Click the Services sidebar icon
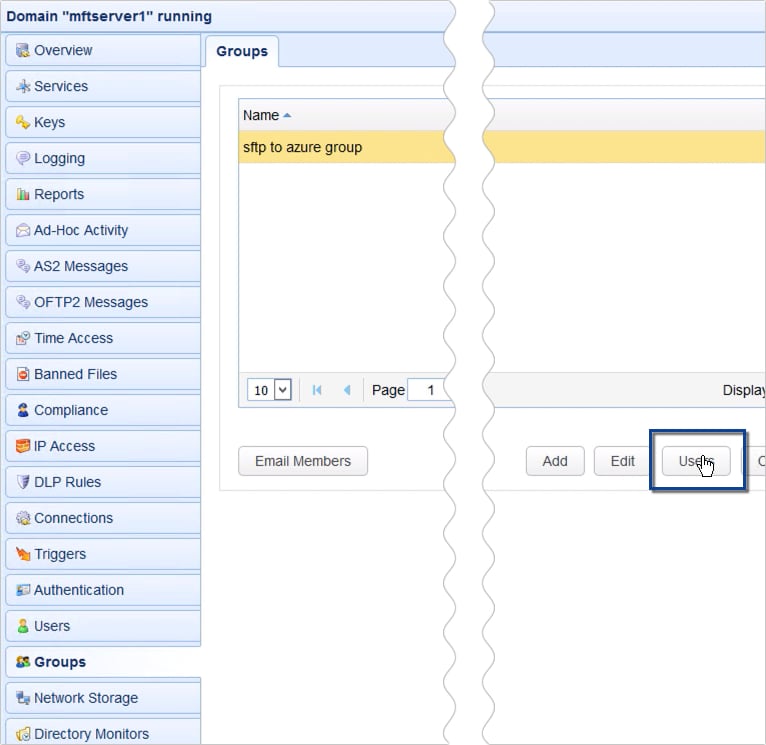The width and height of the screenshot is (766, 745). click(23, 87)
